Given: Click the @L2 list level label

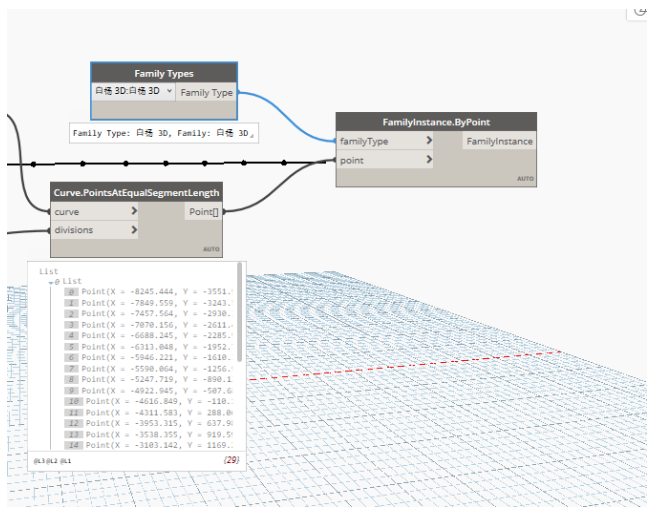Looking at the screenshot, I should 50,461.
